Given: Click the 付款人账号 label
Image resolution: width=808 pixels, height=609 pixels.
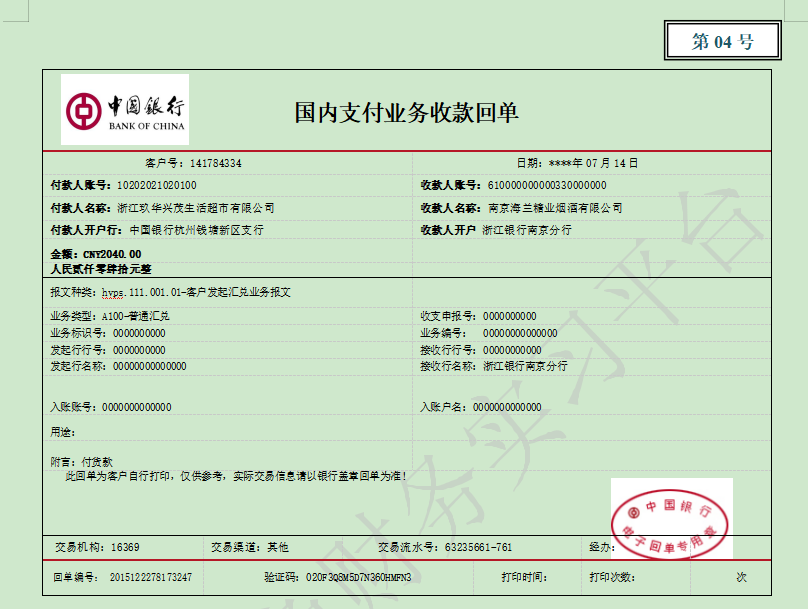Looking at the screenshot, I should [80, 185].
